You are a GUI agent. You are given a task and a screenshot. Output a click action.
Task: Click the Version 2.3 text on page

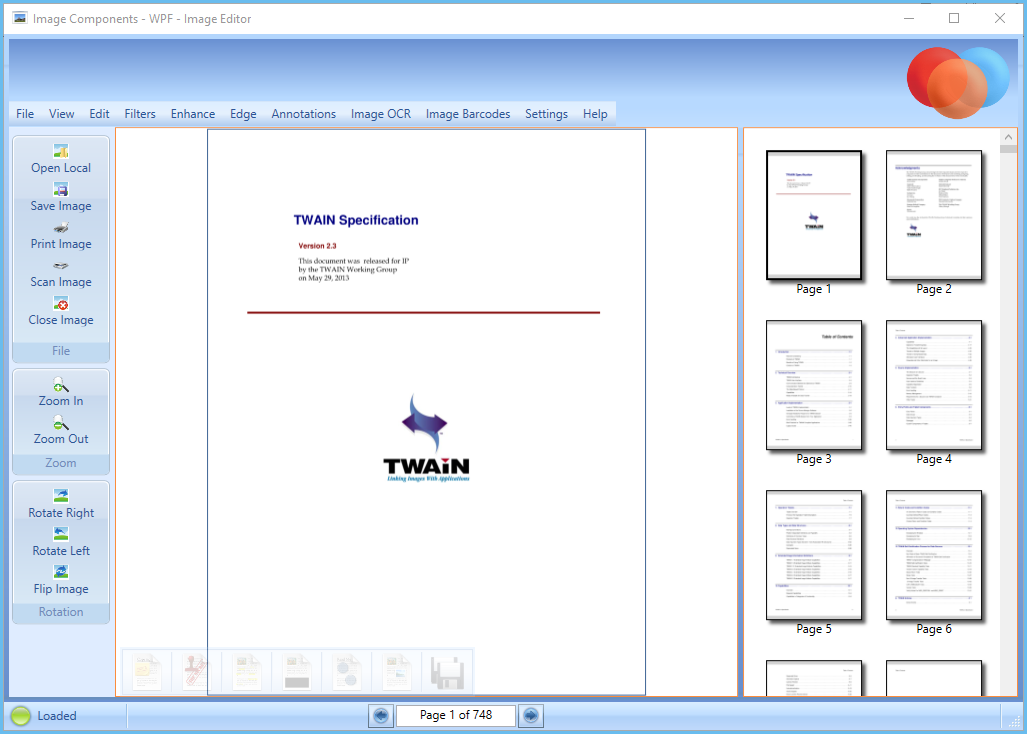[x=317, y=246]
